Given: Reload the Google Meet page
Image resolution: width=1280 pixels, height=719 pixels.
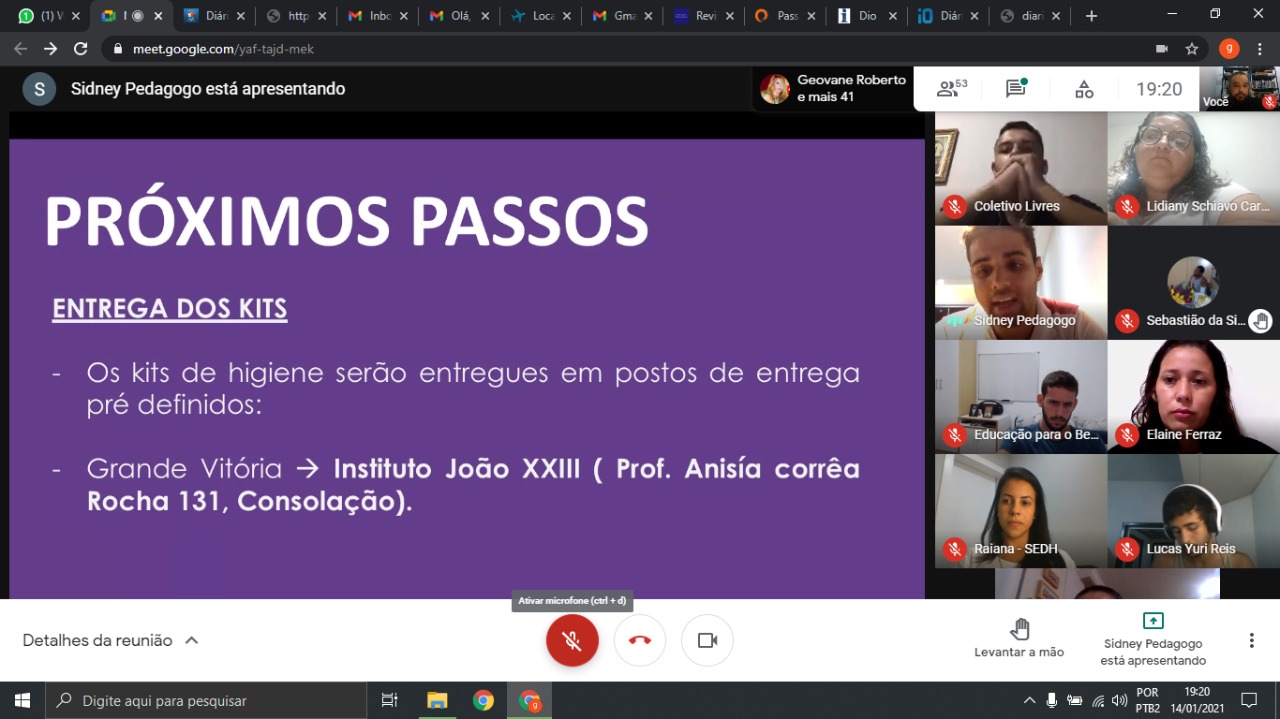Looking at the screenshot, I should 81,49.
